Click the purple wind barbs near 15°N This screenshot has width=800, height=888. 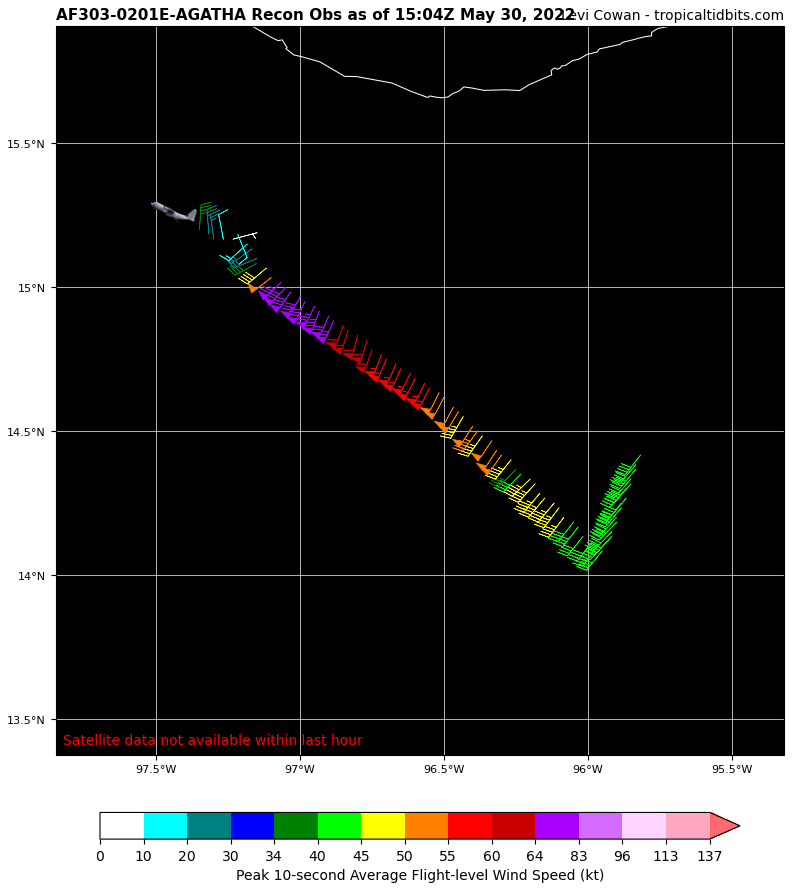tap(294, 313)
